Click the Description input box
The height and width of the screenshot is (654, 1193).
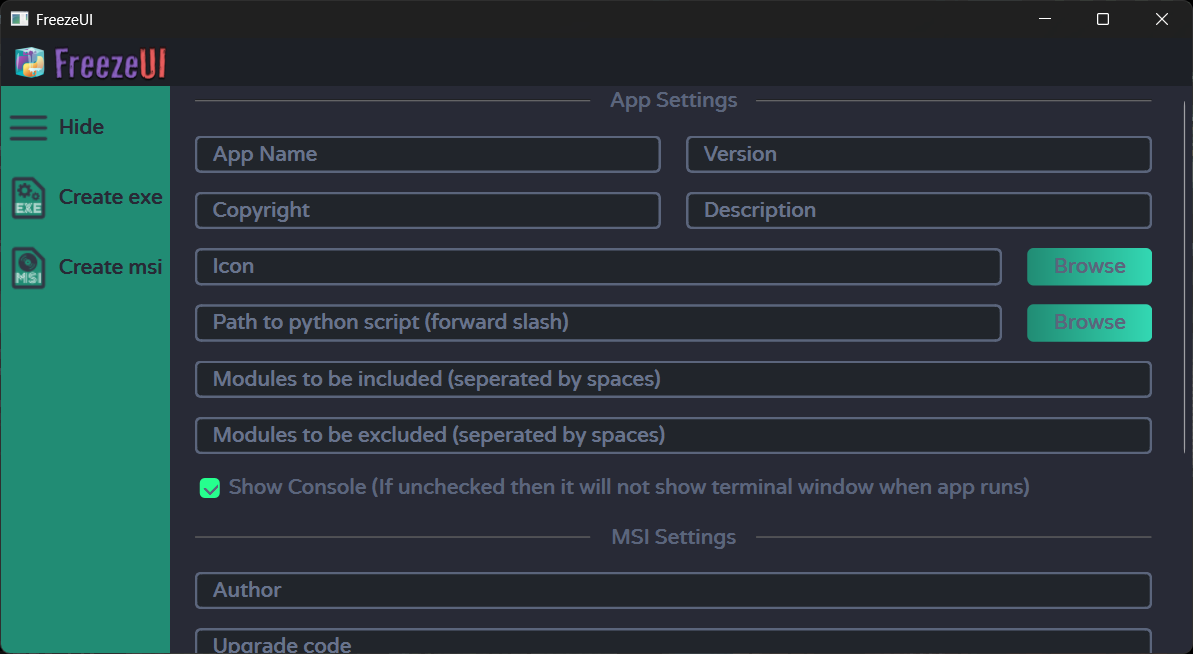[x=918, y=211]
